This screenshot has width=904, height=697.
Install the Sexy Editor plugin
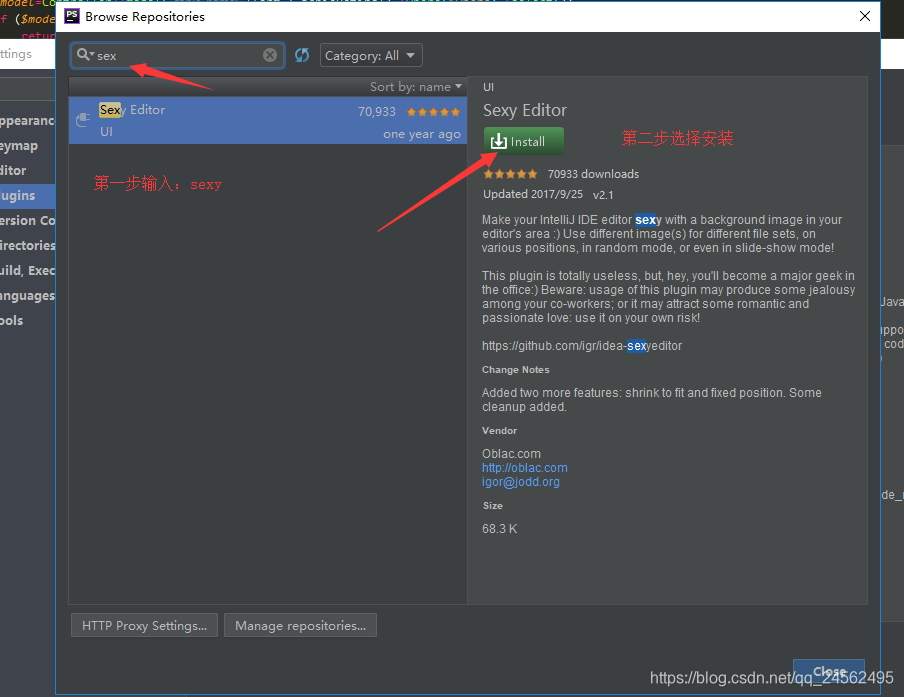point(523,141)
